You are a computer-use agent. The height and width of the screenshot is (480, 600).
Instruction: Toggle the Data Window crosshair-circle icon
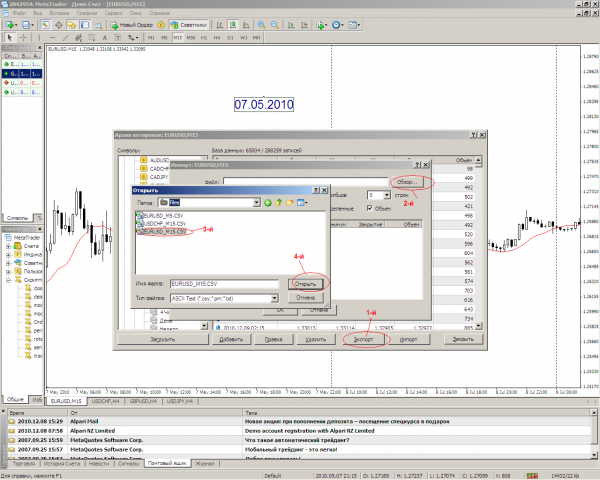[59, 25]
